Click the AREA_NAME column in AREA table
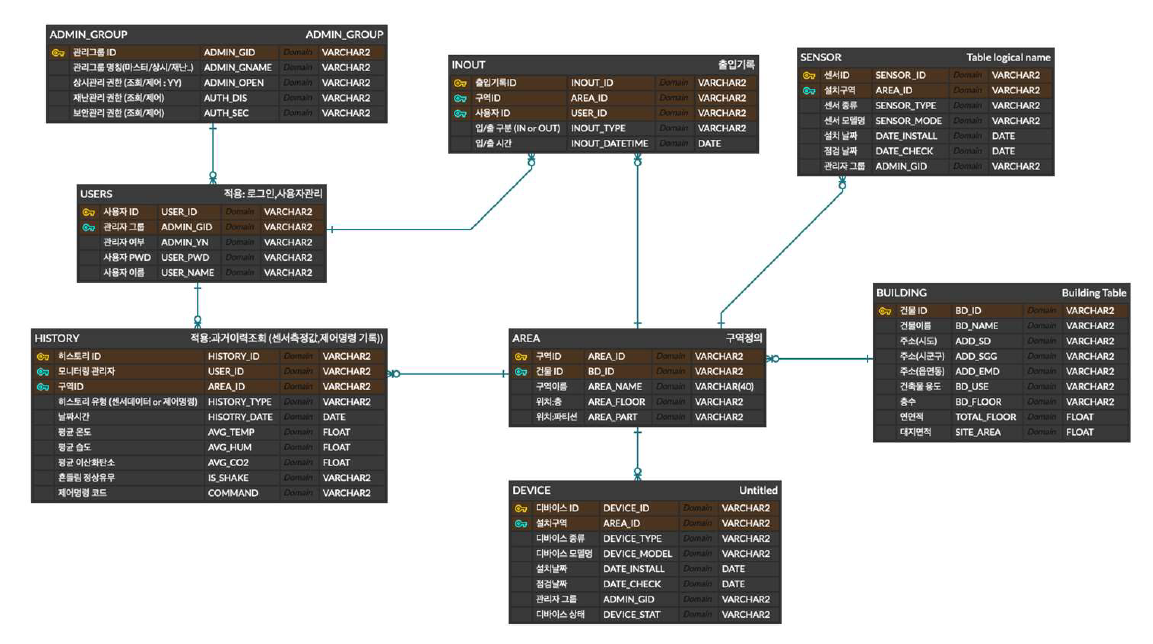 point(615,387)
